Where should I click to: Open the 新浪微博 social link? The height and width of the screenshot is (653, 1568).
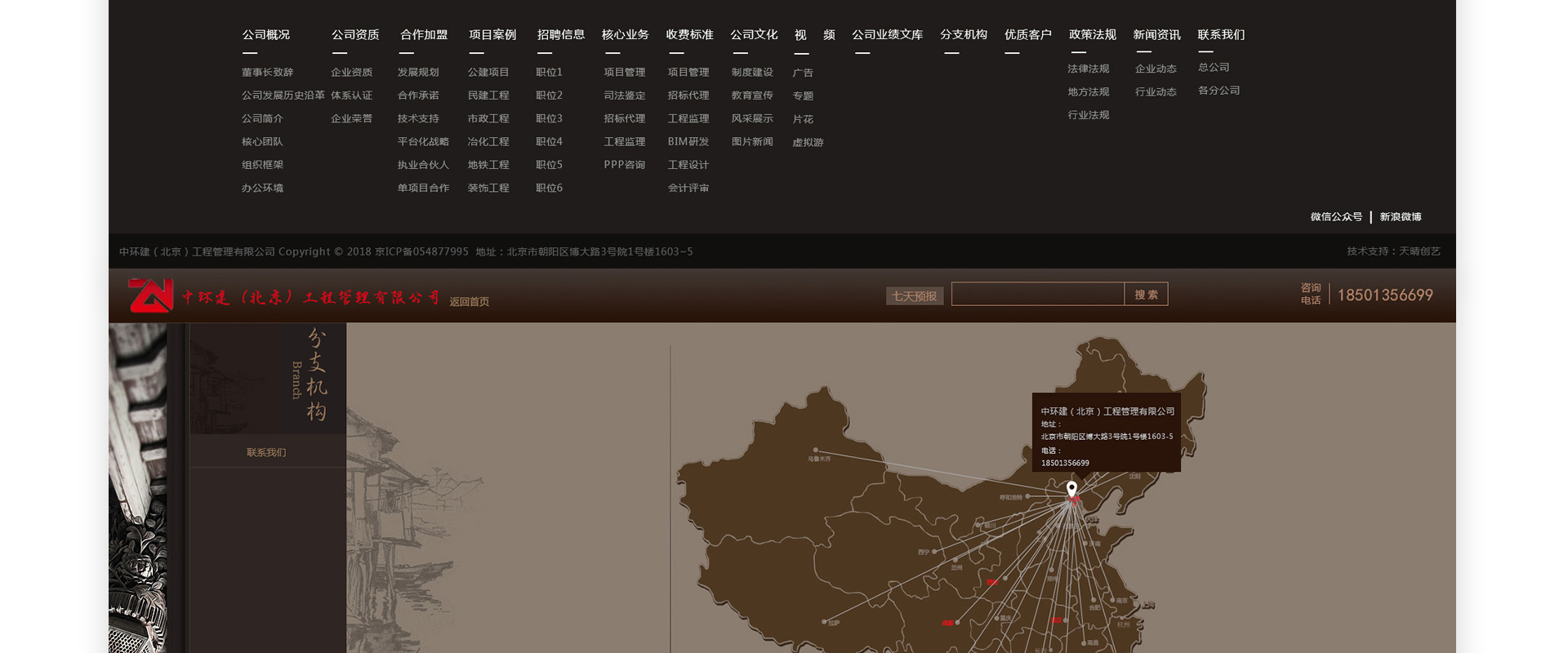point(1400,217)
